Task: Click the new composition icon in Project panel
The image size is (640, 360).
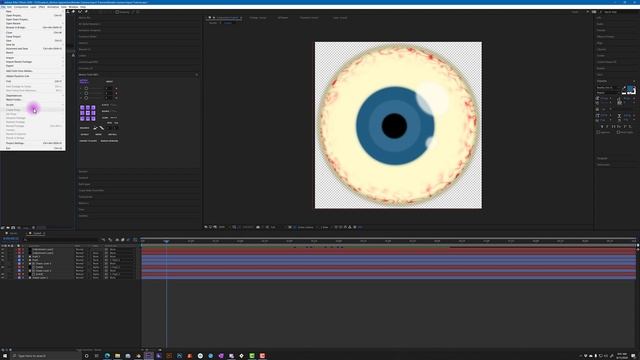Action: 13,228
